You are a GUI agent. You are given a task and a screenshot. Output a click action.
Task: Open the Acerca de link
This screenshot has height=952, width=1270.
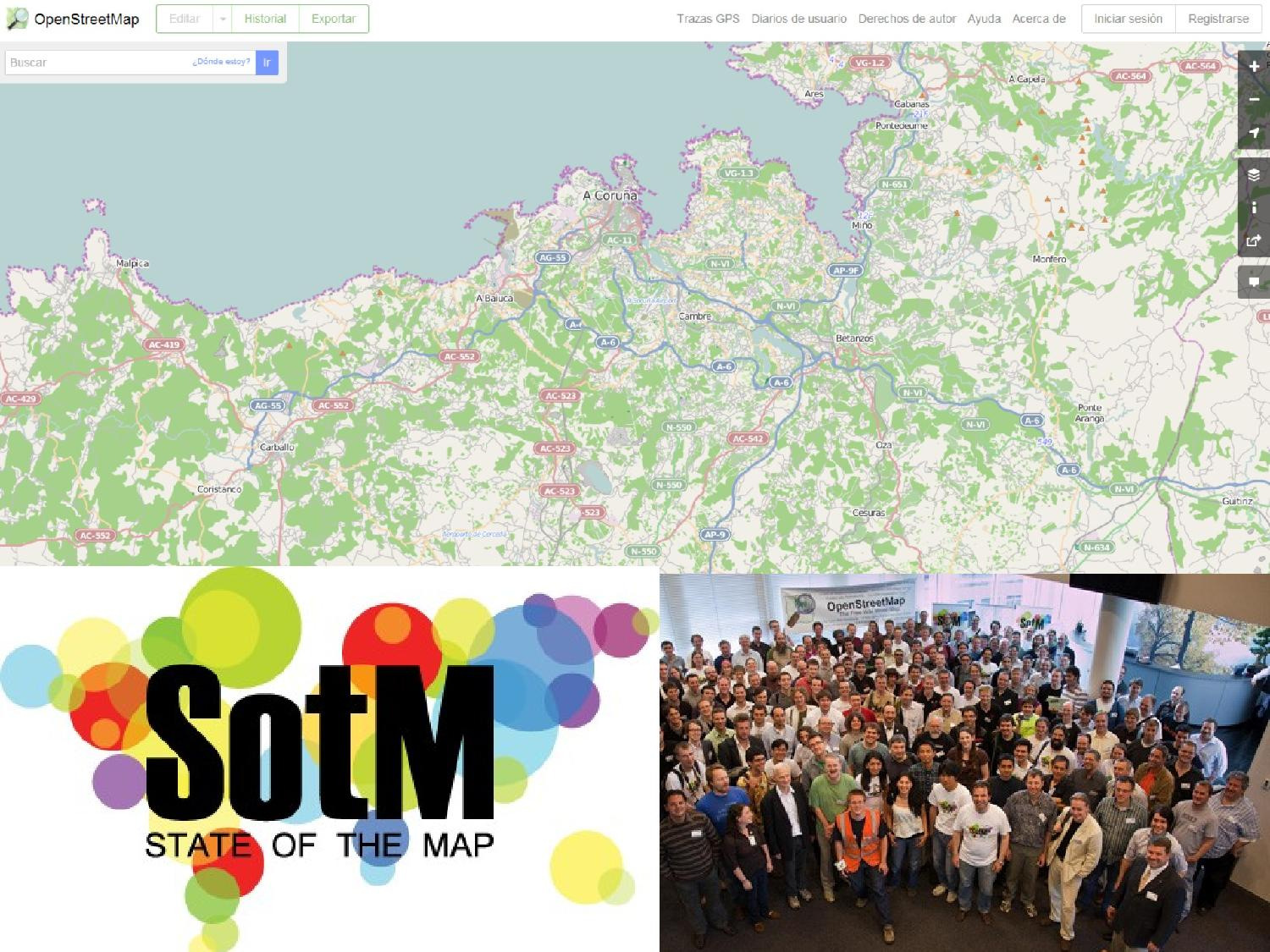tap(1039, 19)
